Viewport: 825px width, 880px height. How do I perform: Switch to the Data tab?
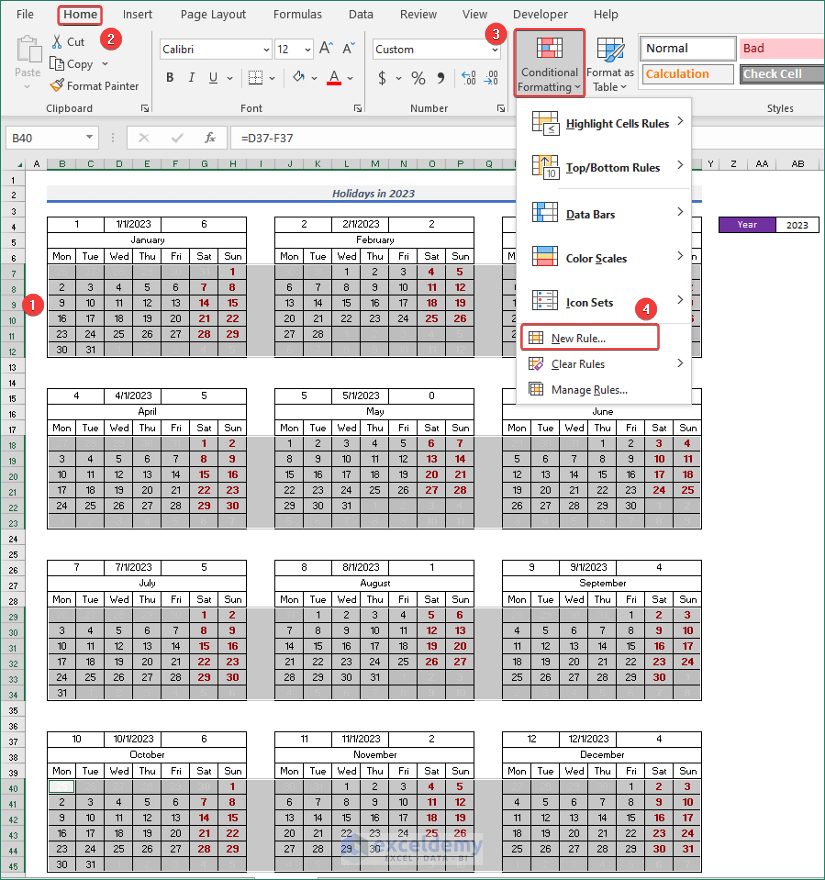[x=361, y=14]
